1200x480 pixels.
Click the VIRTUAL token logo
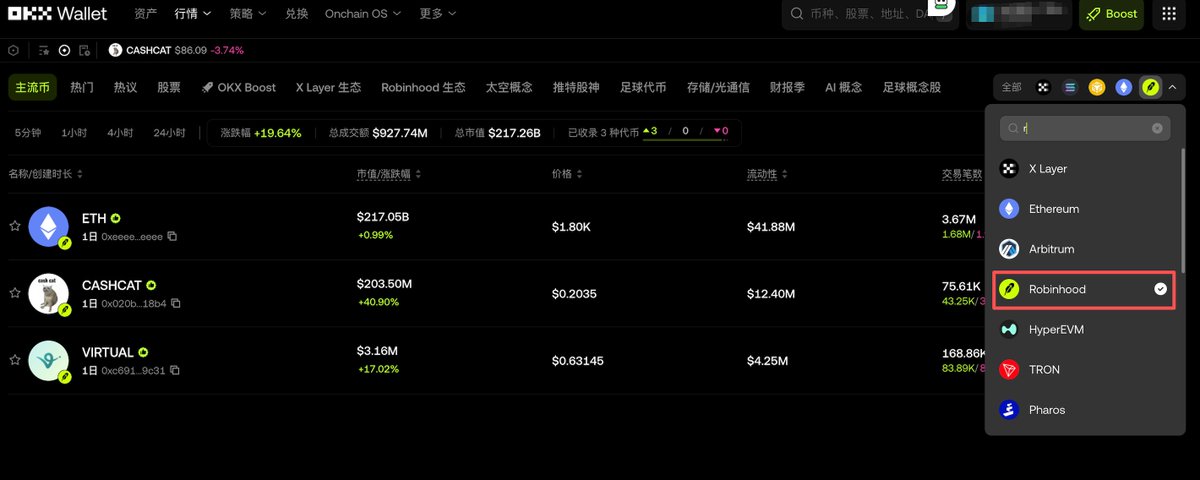48,360
